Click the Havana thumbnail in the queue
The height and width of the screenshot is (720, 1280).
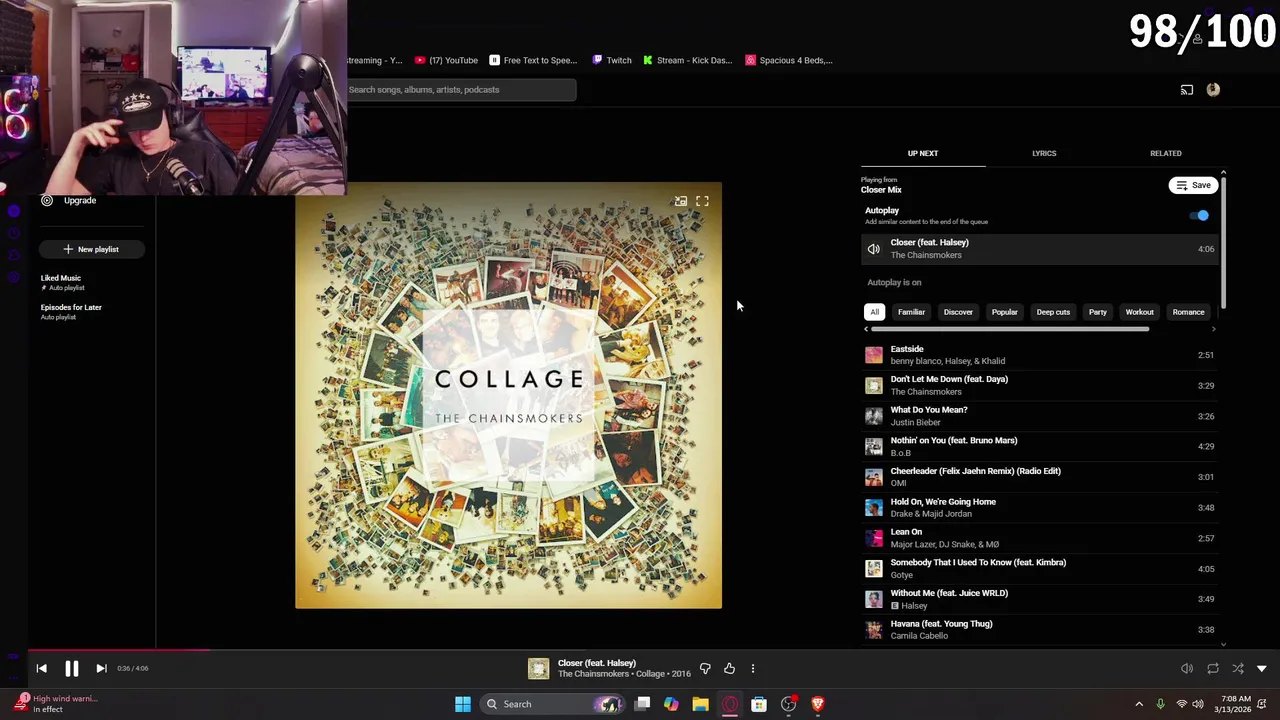tap(874, 630)
